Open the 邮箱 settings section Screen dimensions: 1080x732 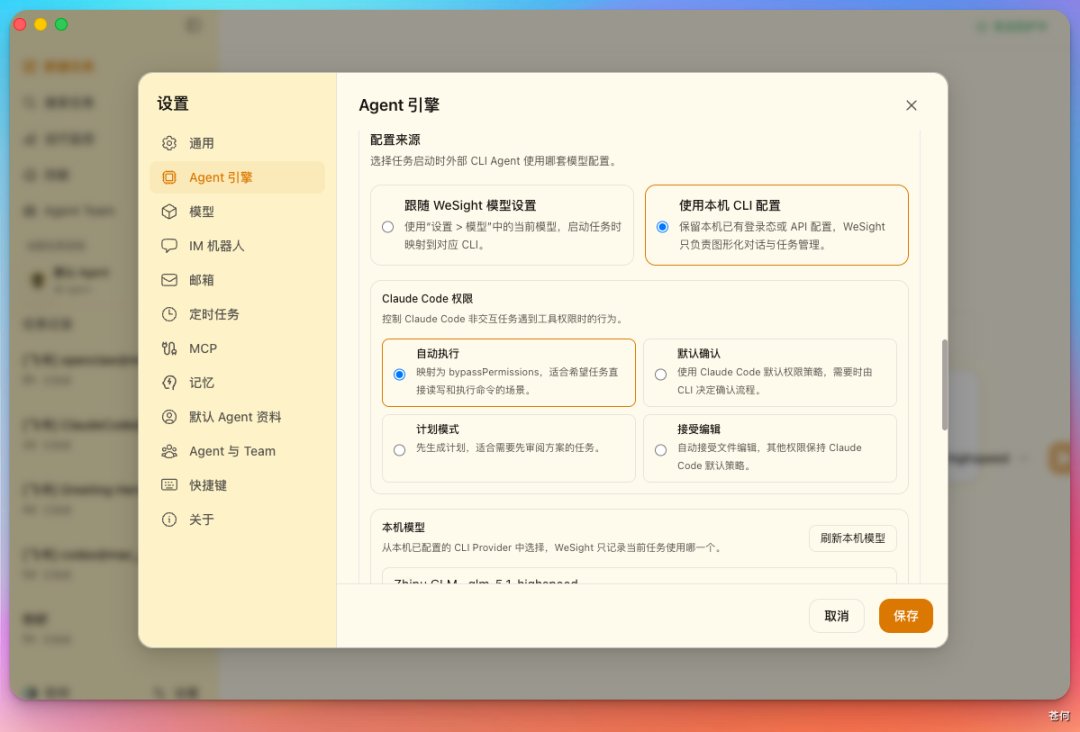(237, 280)
